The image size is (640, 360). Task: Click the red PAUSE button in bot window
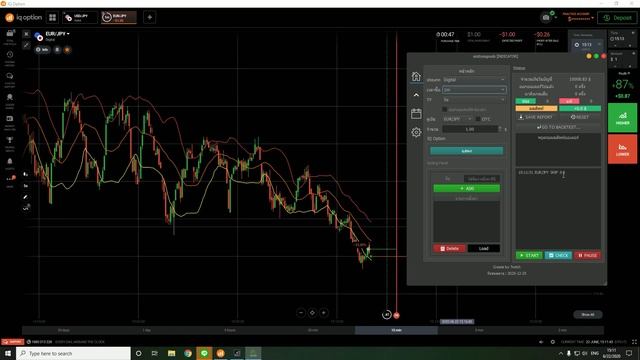point(588,256)
